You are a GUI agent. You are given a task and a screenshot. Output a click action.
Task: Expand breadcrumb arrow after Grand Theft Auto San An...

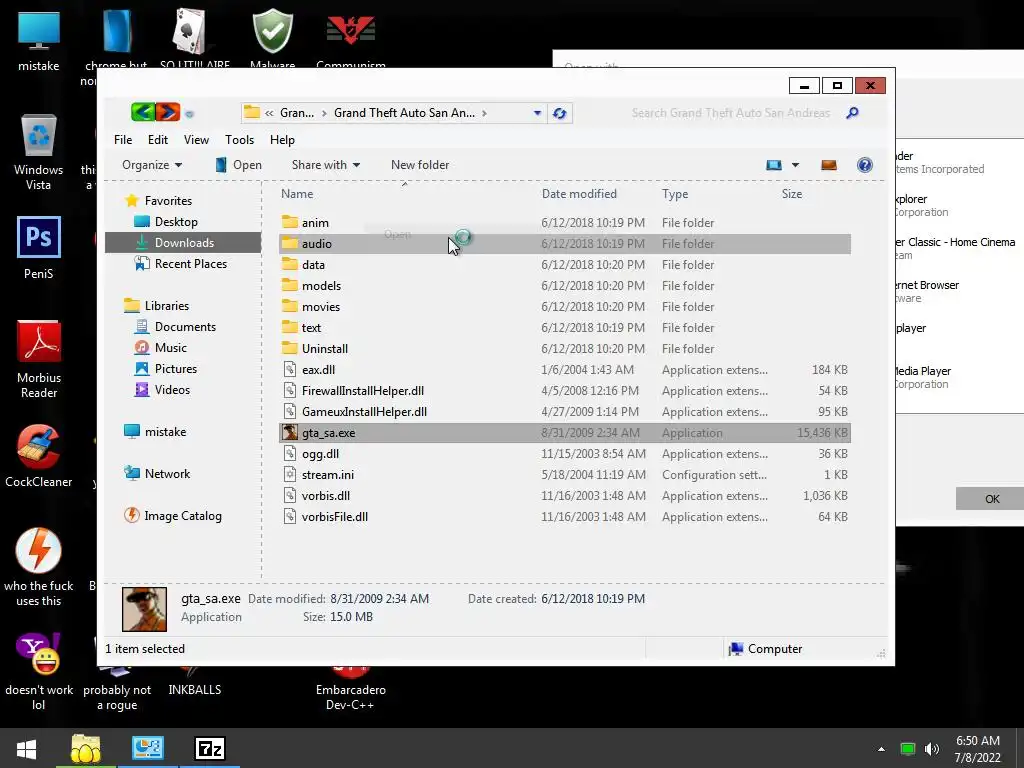click(484, 113)
